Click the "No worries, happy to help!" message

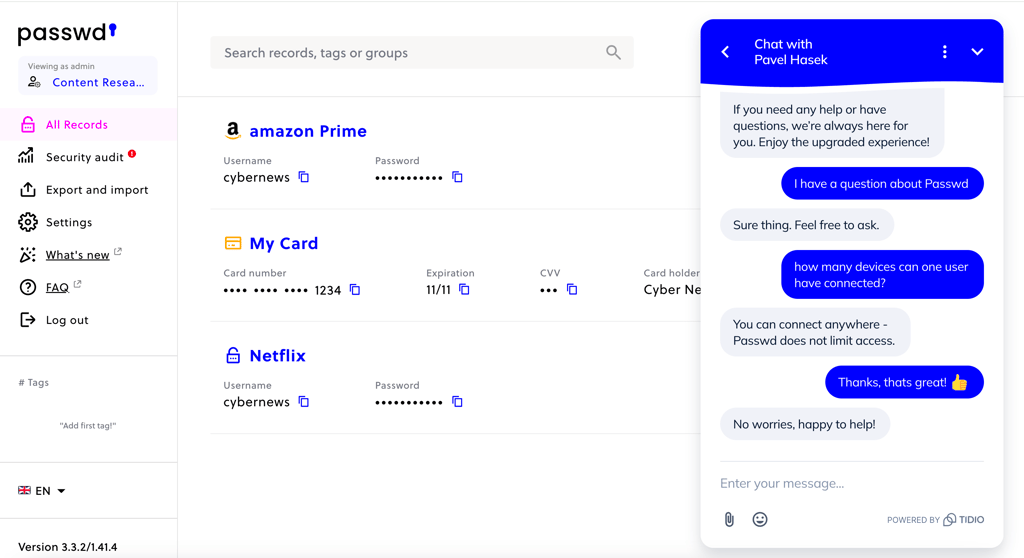805,424
